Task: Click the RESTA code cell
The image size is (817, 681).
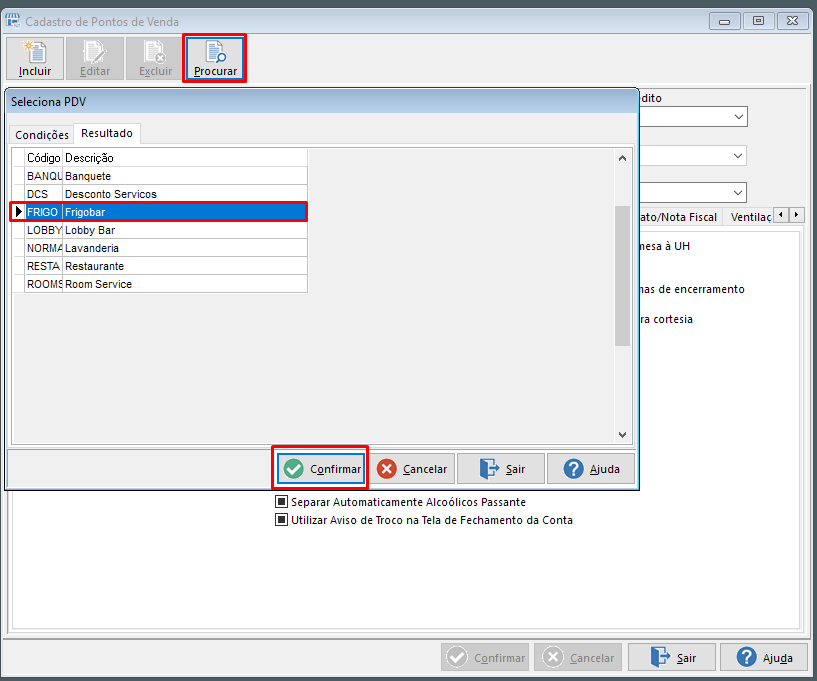Action: click(44, 266)
